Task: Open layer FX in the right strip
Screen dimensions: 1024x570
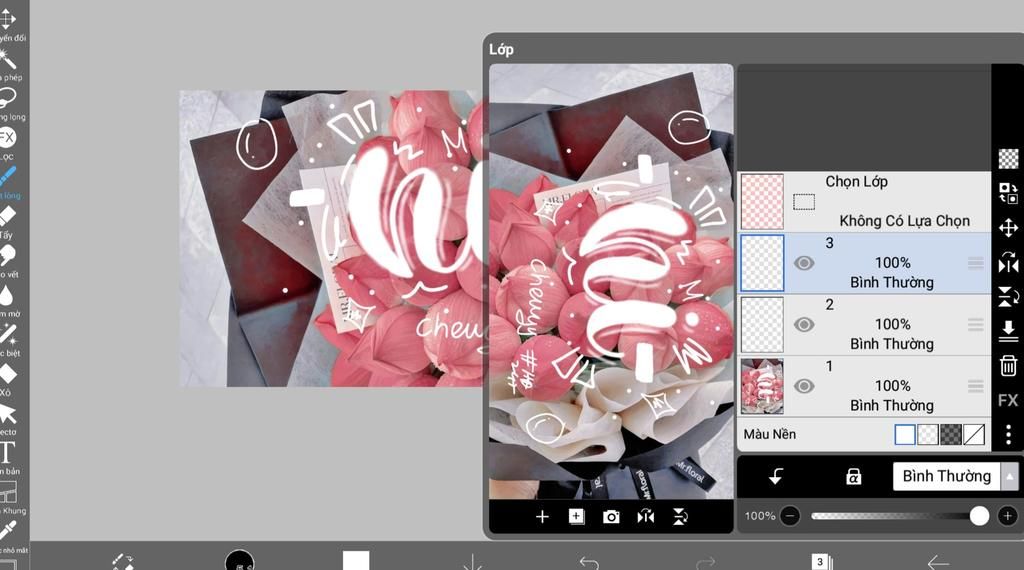Action: (x=1008, y=400)
